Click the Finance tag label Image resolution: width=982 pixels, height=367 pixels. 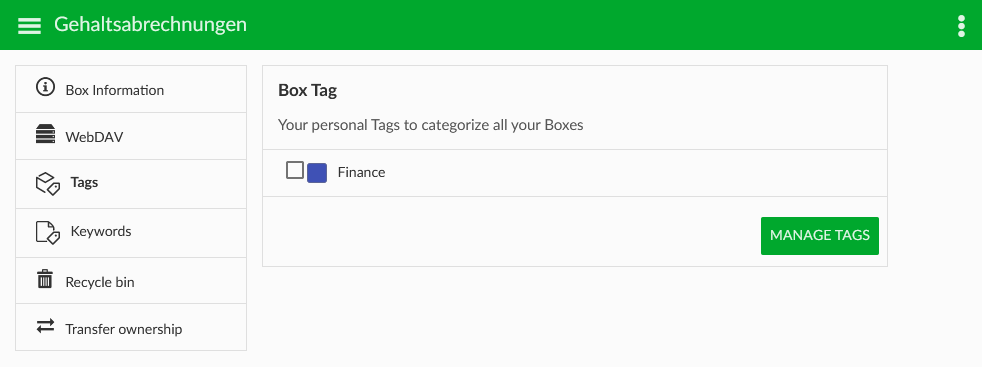click(x=361, y=172)
